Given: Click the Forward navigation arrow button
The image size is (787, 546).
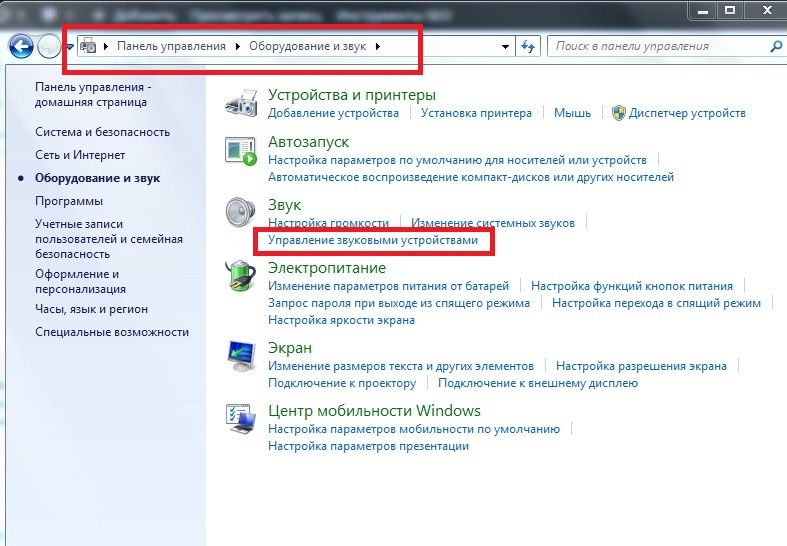Looking at the screenshot, I should [49, 47].
